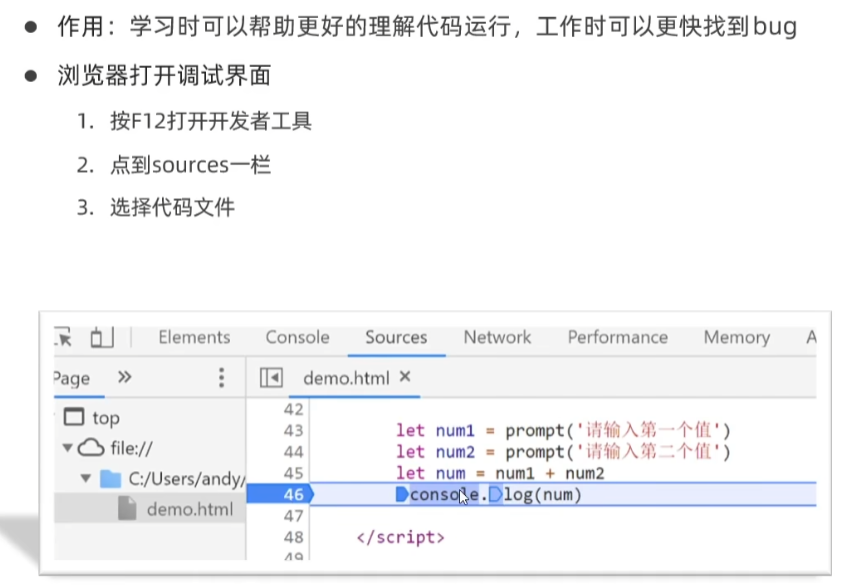Click the '浏览器打开调试界面' bullet text
This screenshot has width=862, height=587.
coord(164,75)
